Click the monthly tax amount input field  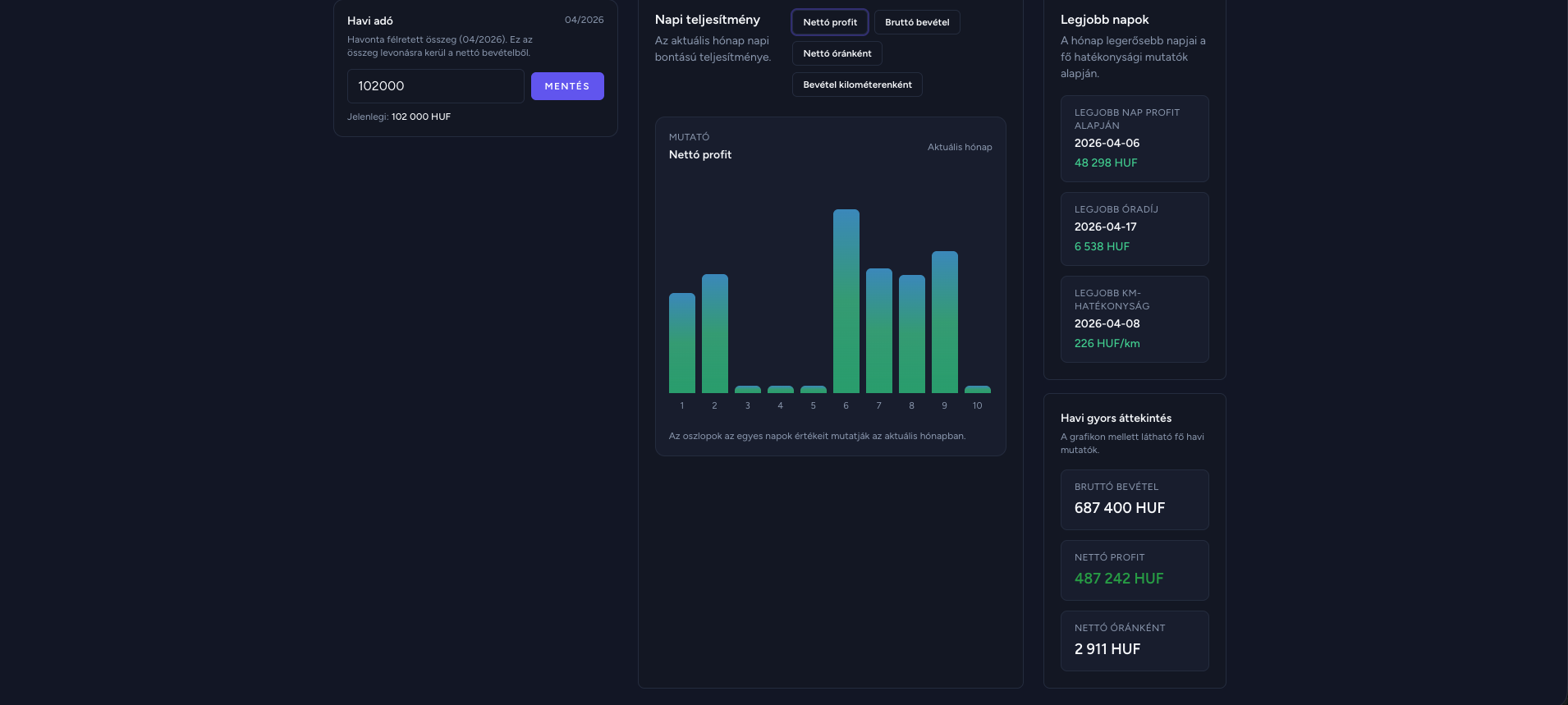[435, 86]
